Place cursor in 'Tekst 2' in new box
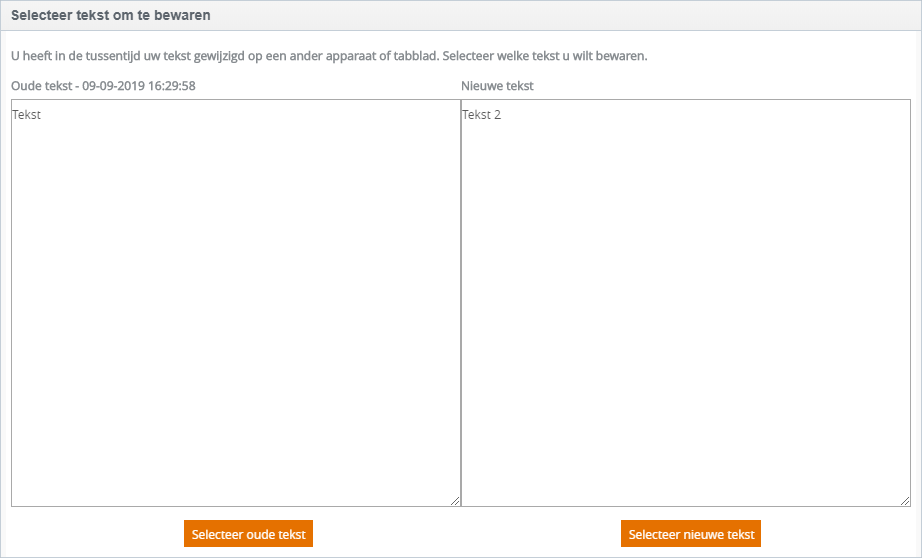Viewport: 922px width, 558px height. (482, 115)
